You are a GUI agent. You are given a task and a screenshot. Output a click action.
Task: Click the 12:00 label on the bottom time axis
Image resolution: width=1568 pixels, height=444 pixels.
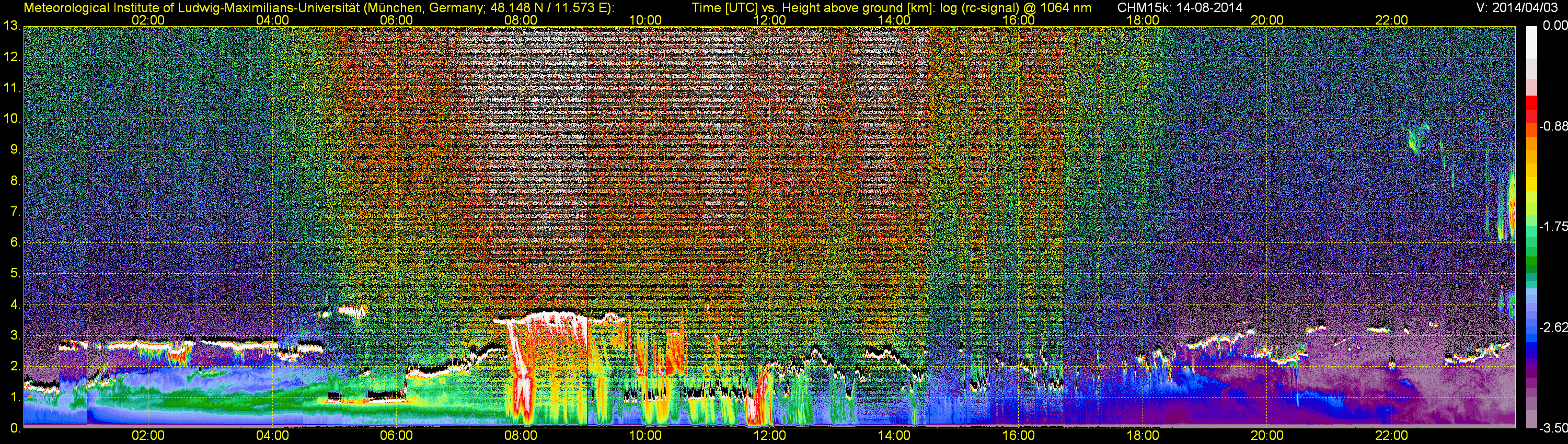click(x=769, y=436)
